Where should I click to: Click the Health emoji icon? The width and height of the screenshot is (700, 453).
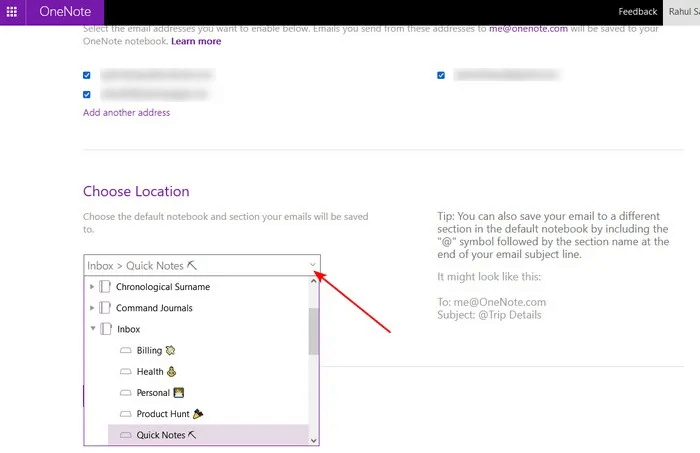pyautogui.click(x=171, y=371)
